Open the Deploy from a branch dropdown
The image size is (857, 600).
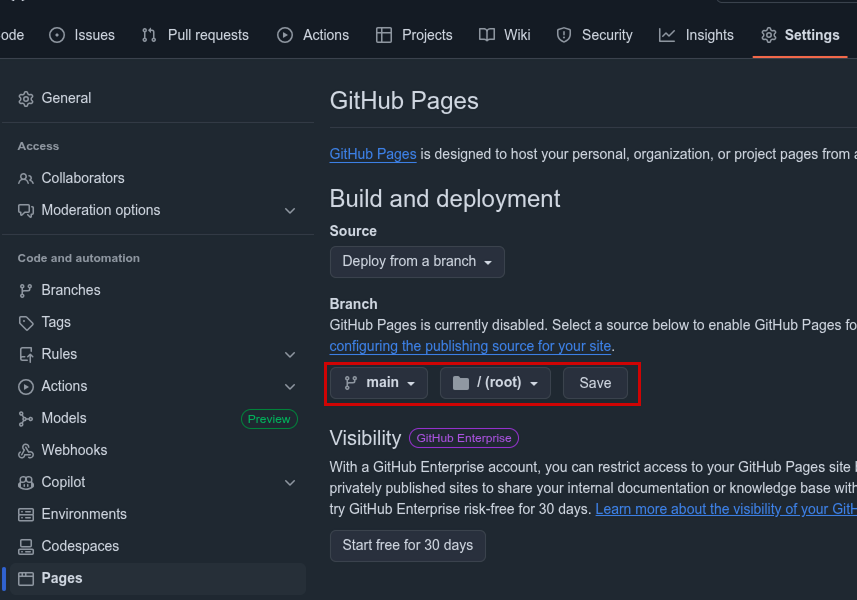coord(417,262)
